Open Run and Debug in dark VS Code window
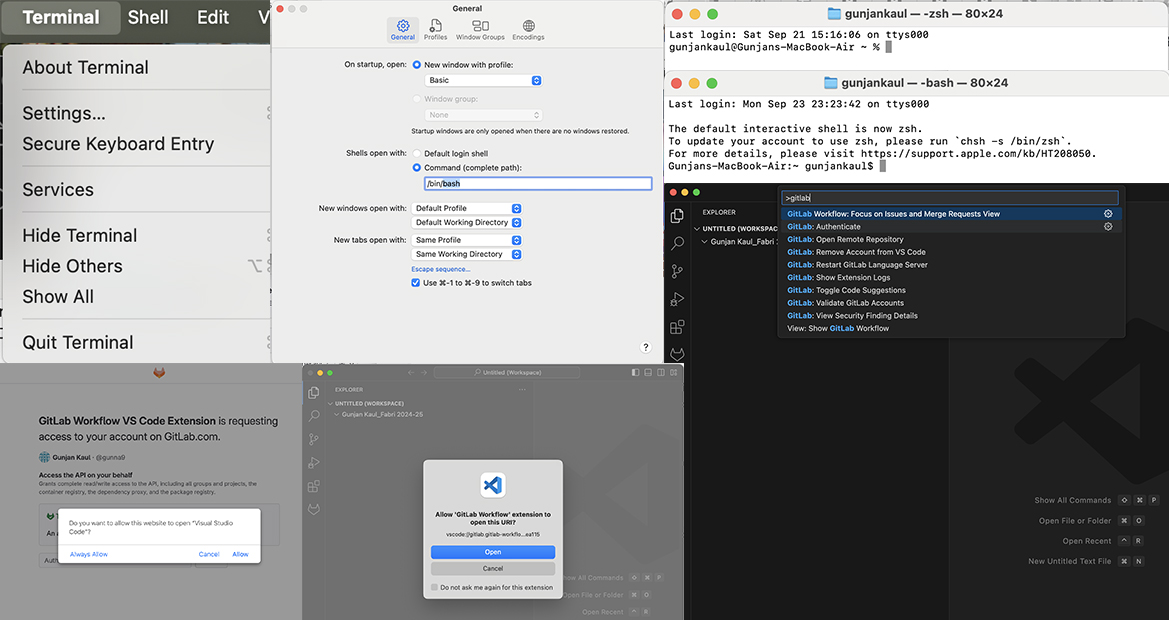Viewport: 1169px width, 620px height. click(677, 299)
